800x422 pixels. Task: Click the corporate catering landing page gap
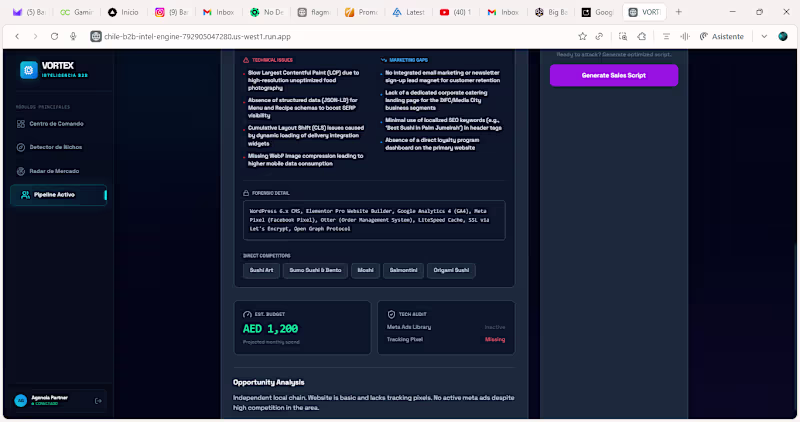coord(436,100)
